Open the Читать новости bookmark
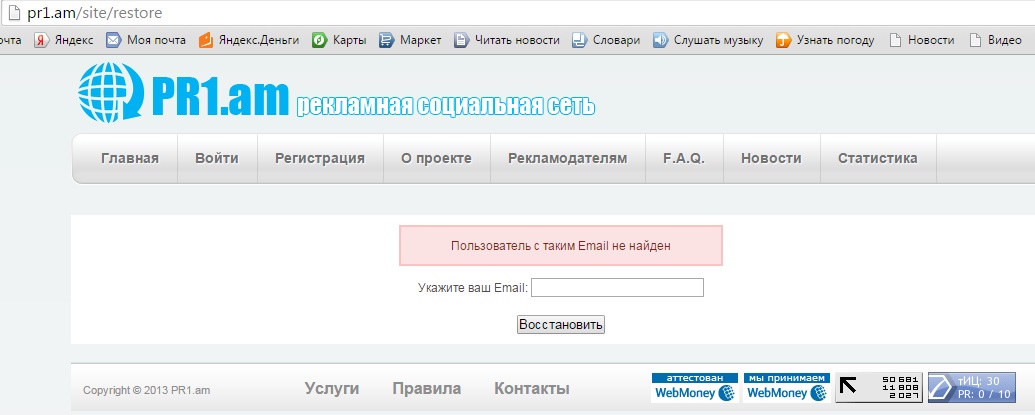Screen dimensions: 1035x415 click(x=507, y=40)
